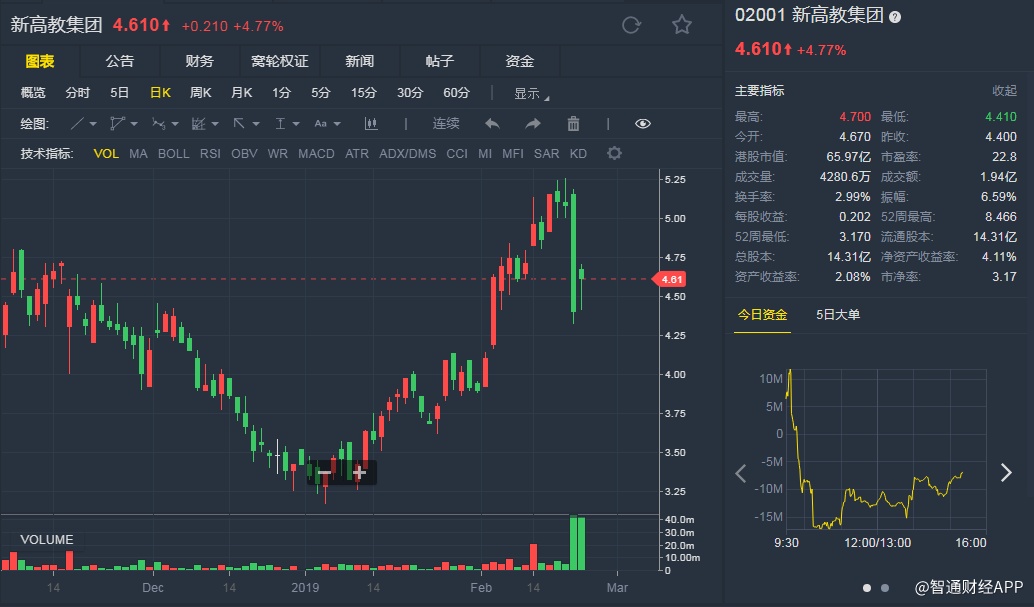Click the candlestick chart type icon
The width and height of the screenshot is (1034, 607).
[x=371, y=123]
